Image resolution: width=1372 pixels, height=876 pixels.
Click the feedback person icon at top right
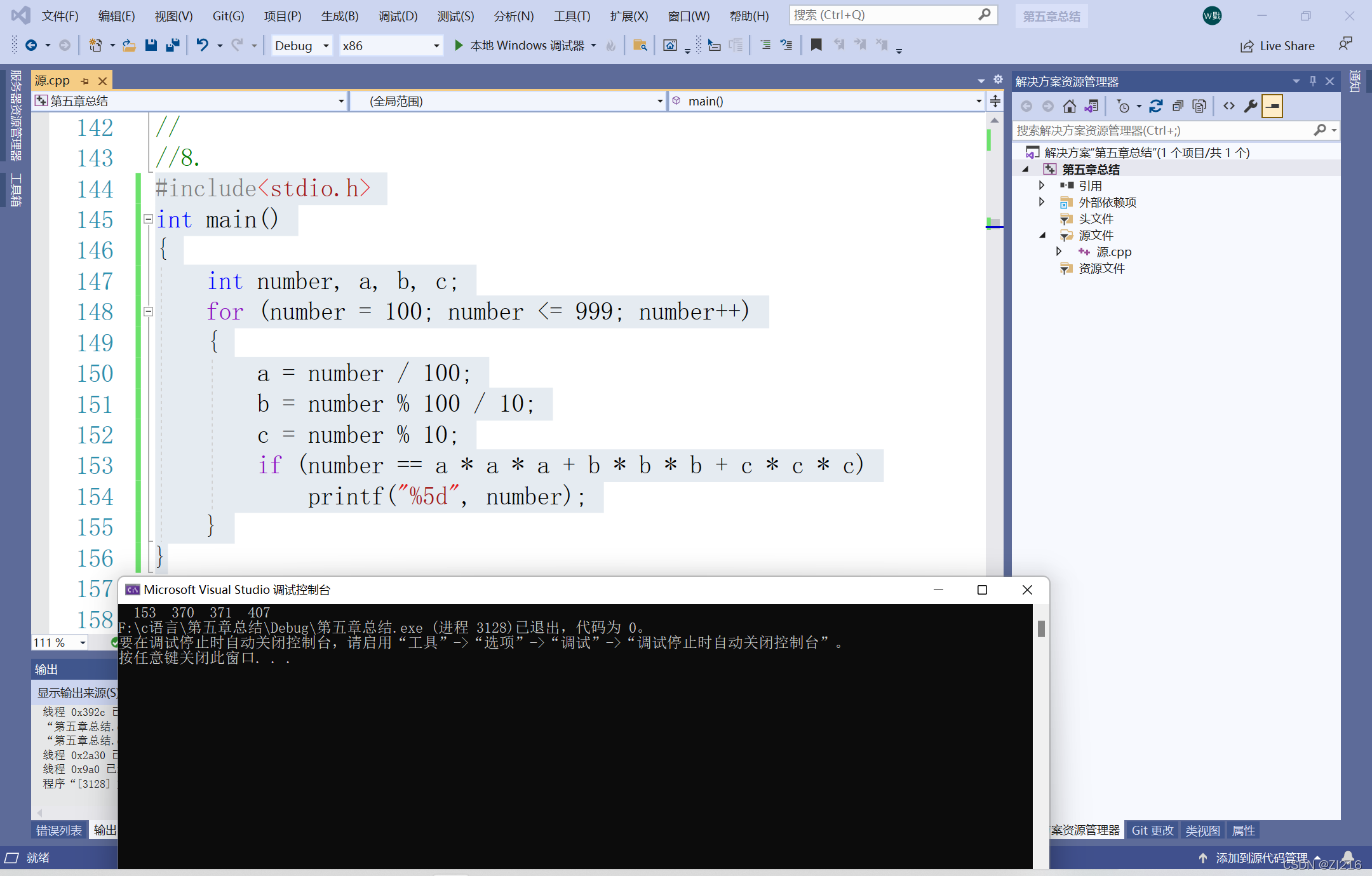coord(1345,44)
